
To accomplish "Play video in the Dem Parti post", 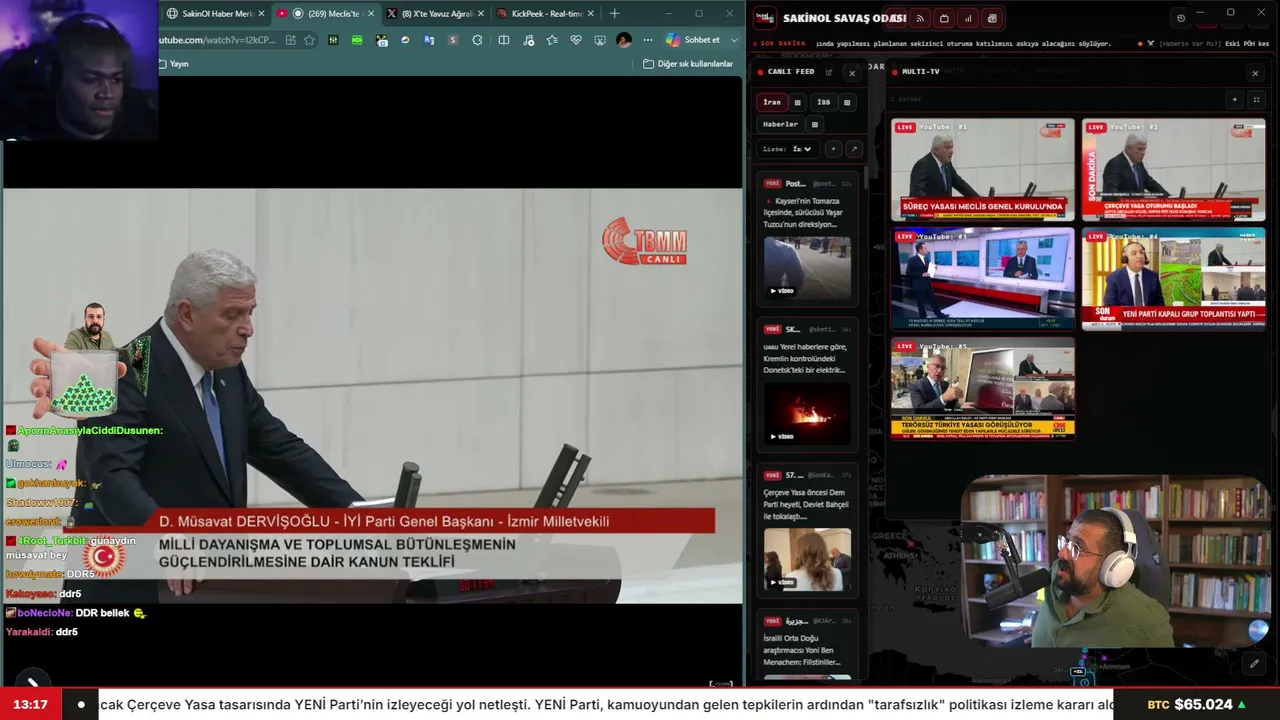I will (x=807, y=559).
